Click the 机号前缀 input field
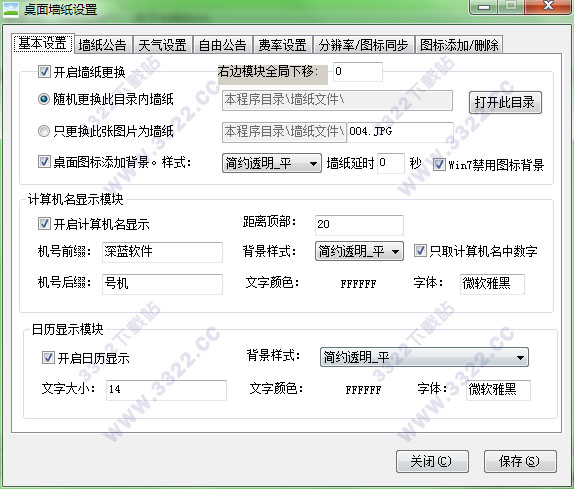 tap(162, 252)
